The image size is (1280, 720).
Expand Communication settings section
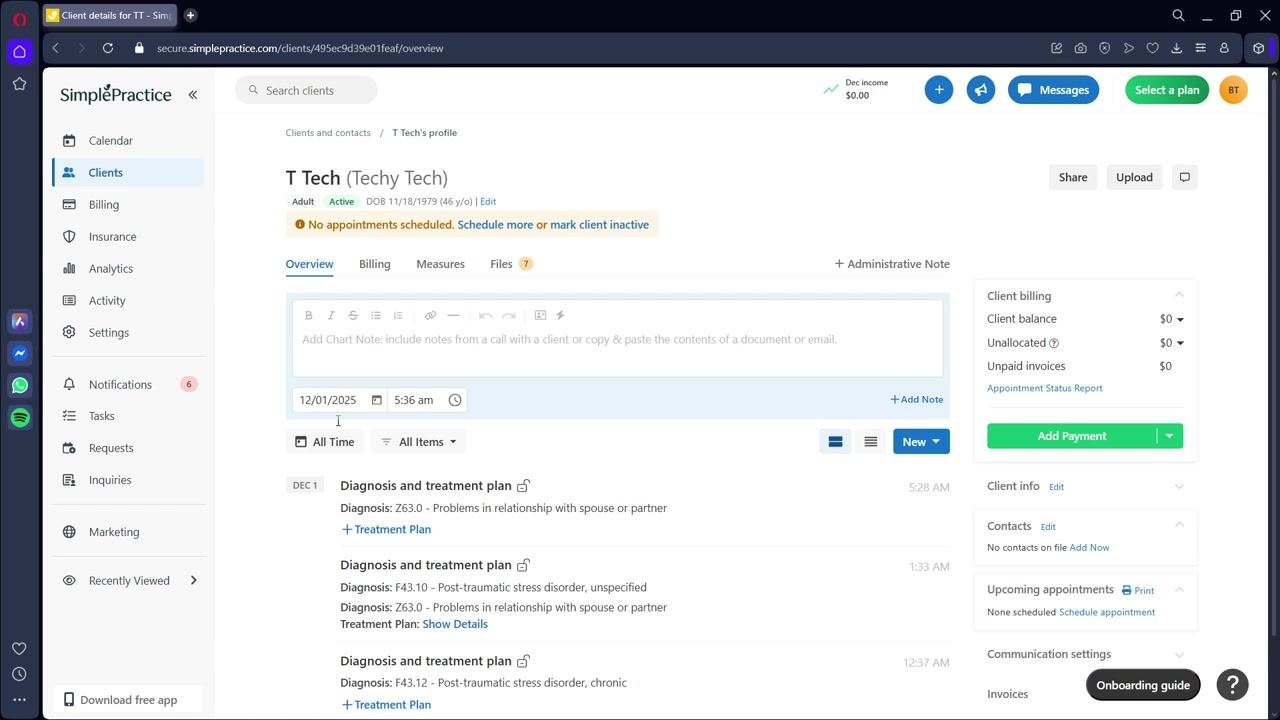[1179, 655]
